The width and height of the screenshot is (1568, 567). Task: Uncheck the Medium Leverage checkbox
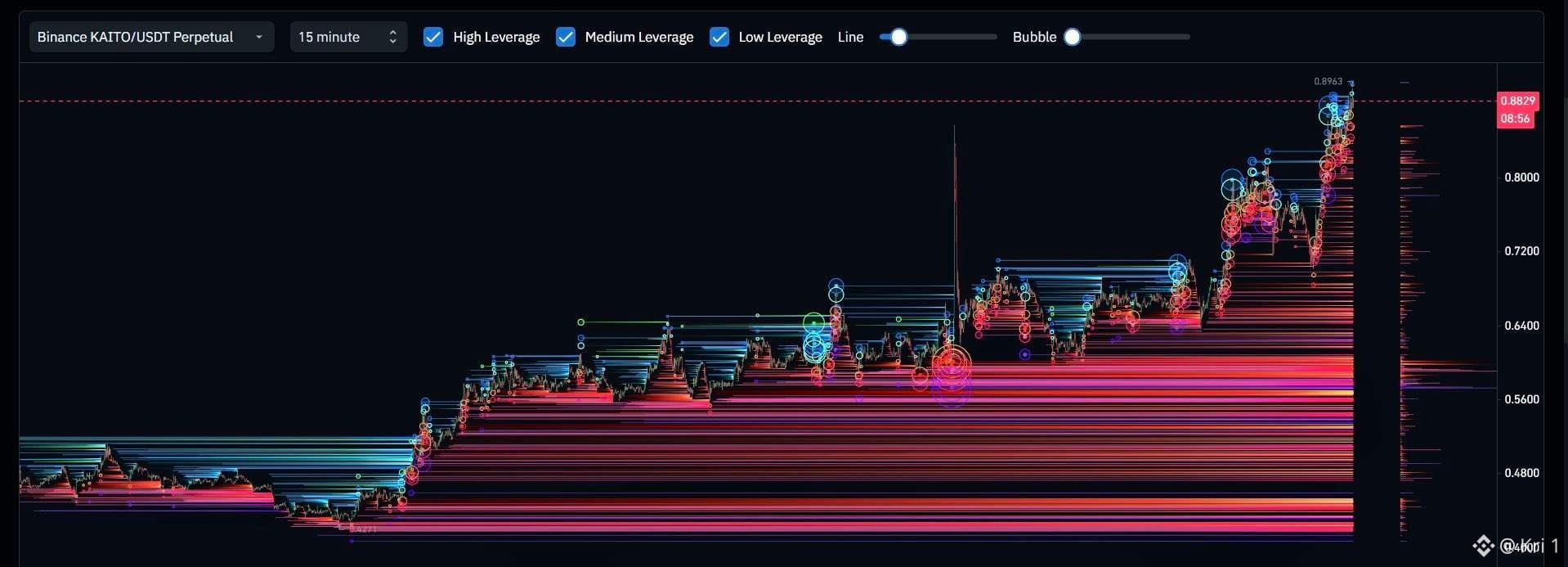click(x=565, y=37)
